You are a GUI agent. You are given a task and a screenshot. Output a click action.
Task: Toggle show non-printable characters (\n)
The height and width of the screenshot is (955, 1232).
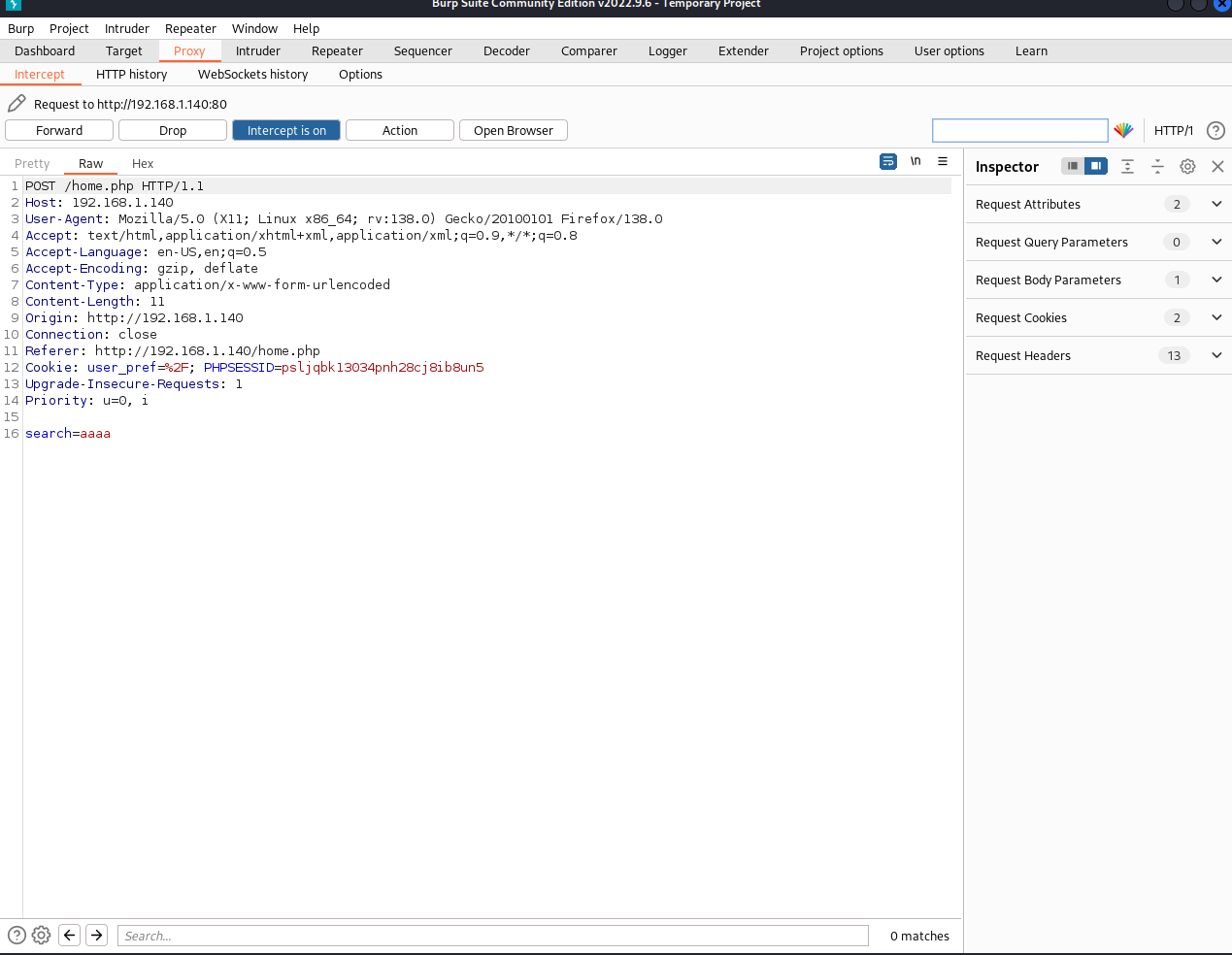click(x=916, y=162)
